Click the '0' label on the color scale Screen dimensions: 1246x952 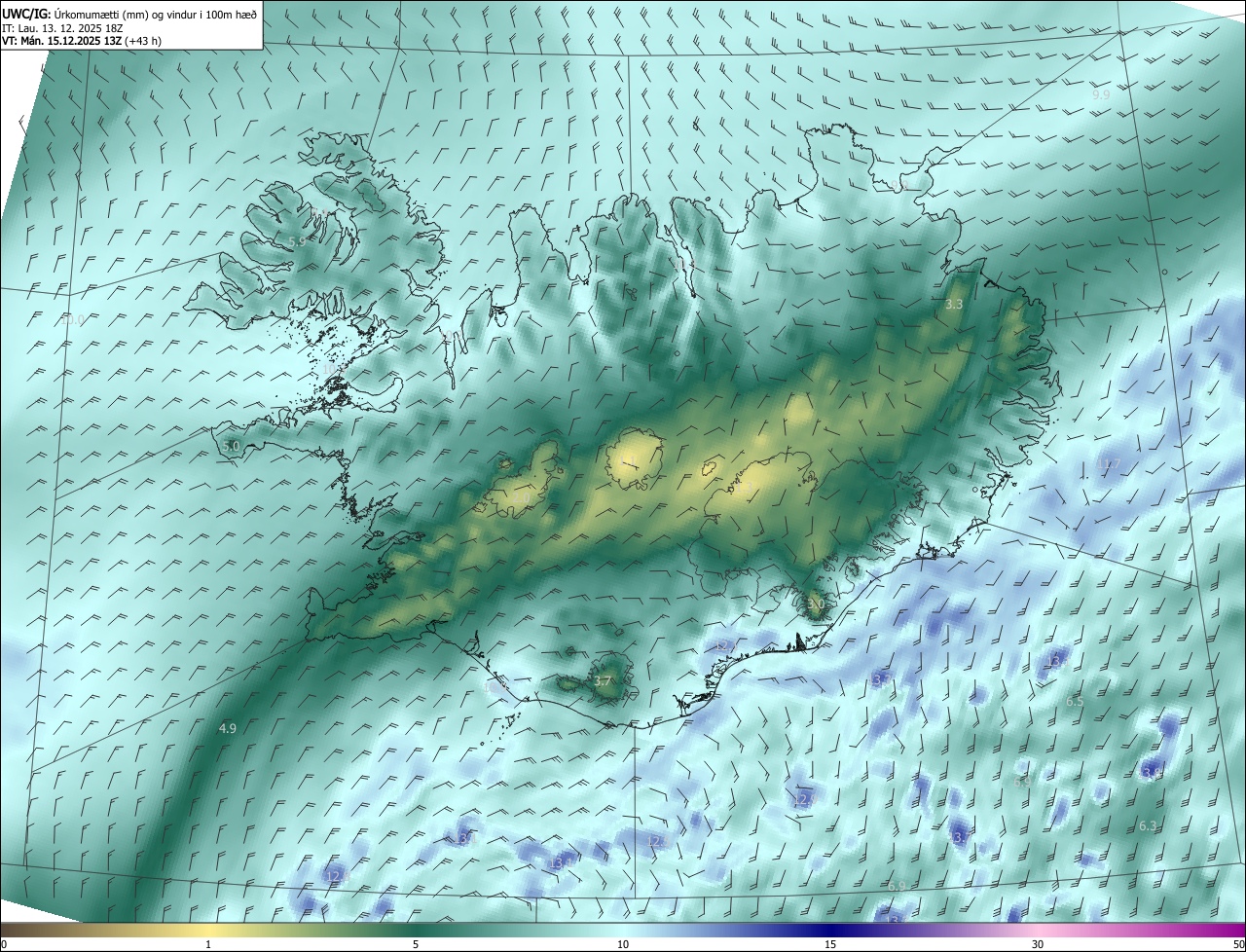4,944
